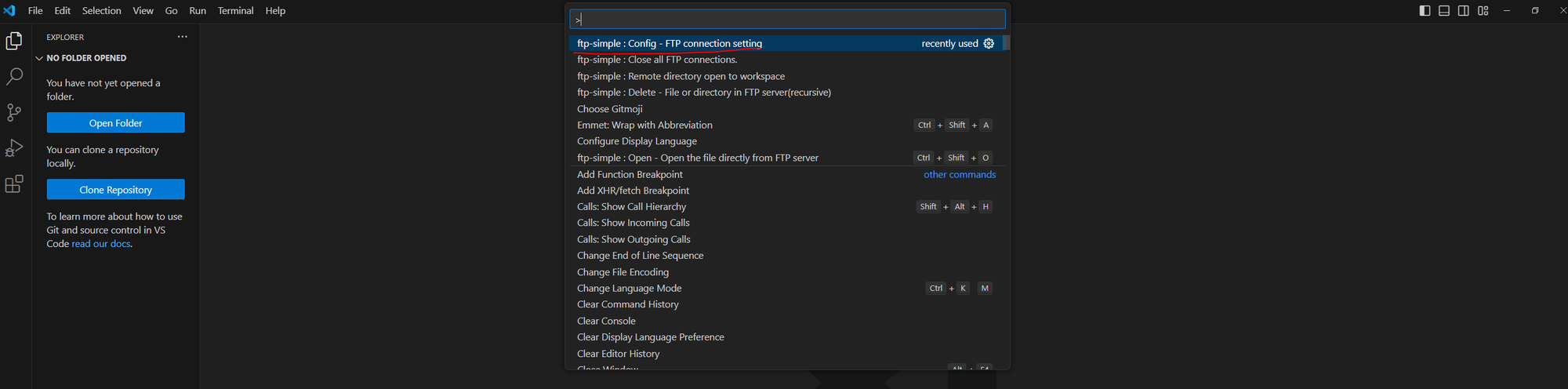Select Add Function Breakpoint command
Screen dimensions: 1568x389
click(x=786, y=175)
